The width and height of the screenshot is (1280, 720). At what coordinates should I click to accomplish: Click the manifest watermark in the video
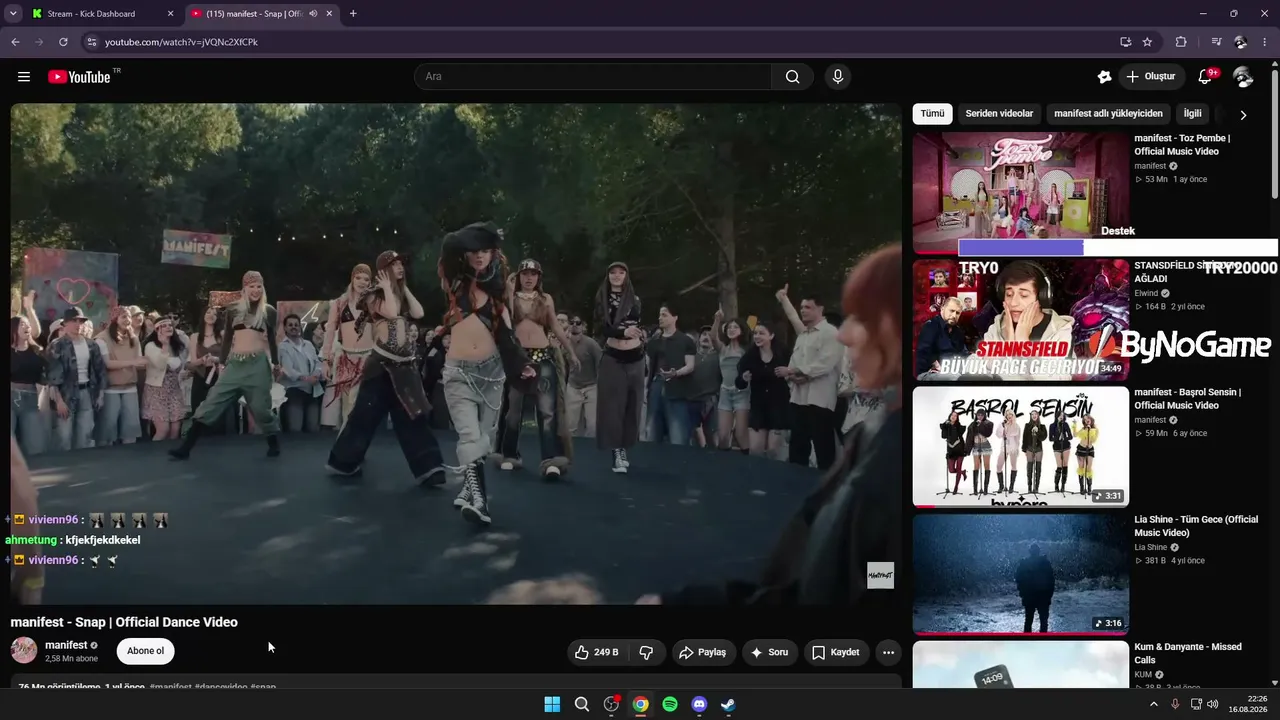pos(880,575)
